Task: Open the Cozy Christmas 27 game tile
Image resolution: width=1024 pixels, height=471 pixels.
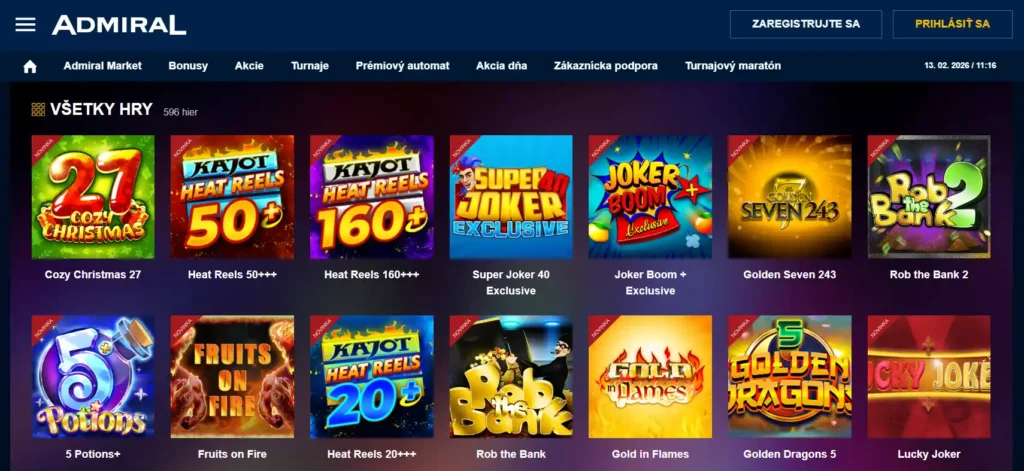Action: [x=93, y=197]
